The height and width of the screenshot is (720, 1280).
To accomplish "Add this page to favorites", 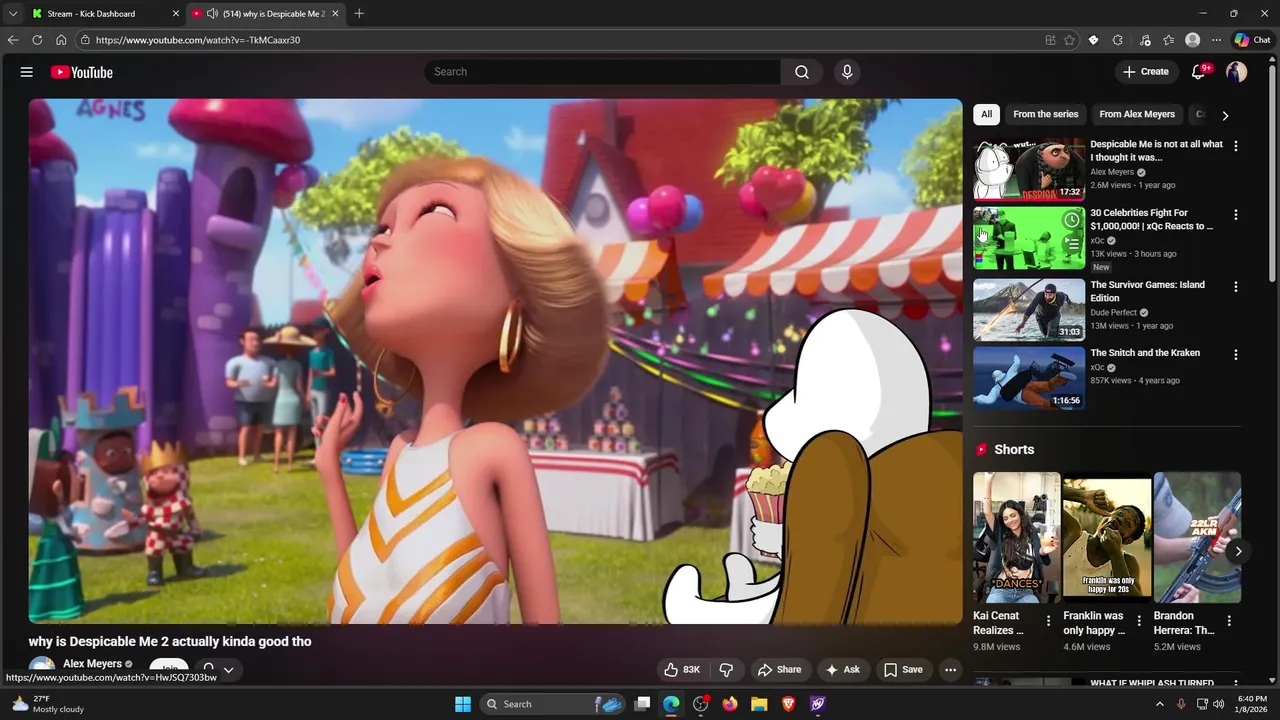I will [x=1069, y=40].
